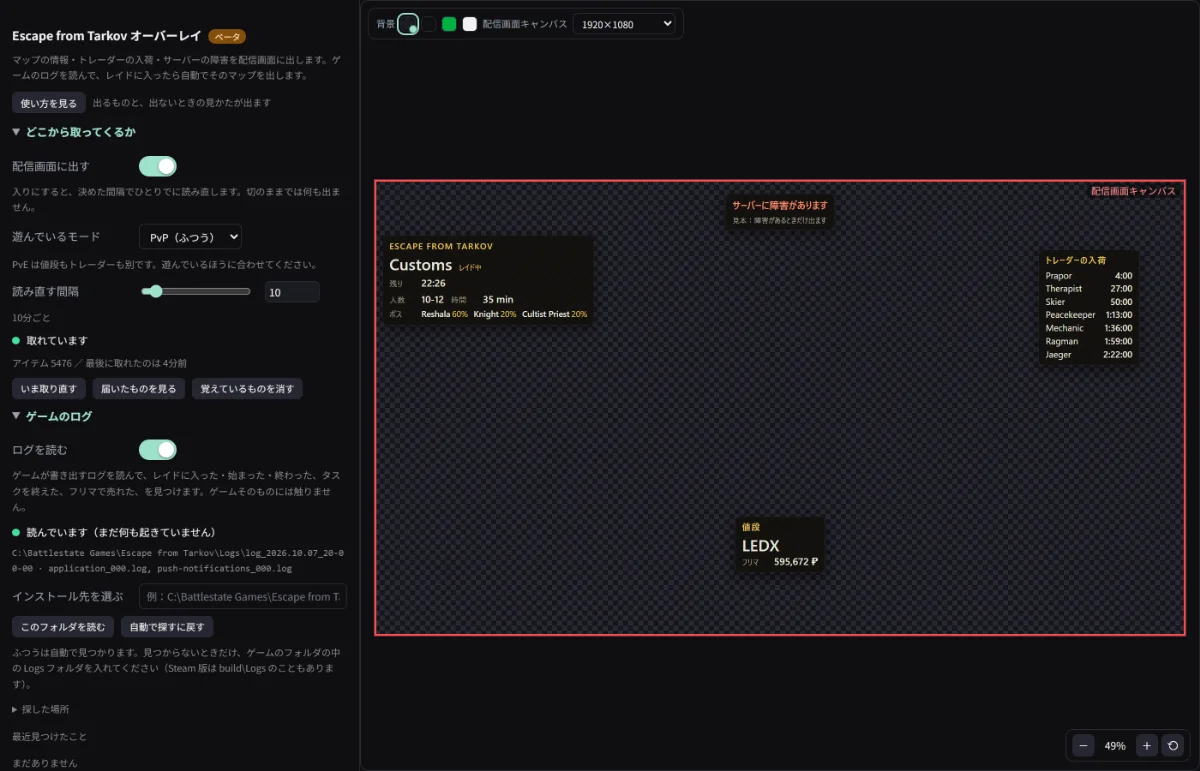This screenshot has height=771, width=1200.
Task: Click the 49% zoom level readout
Action: click(x=1115, y=746)
